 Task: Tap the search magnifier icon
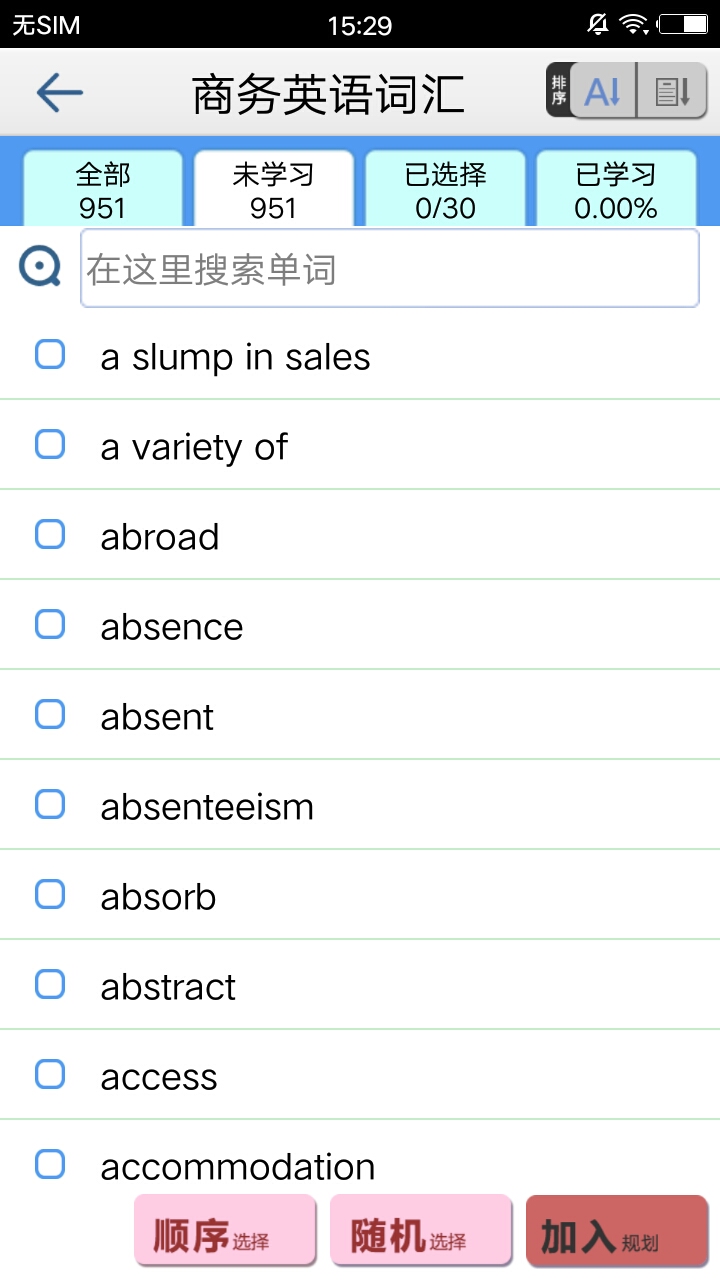[40, 267]
